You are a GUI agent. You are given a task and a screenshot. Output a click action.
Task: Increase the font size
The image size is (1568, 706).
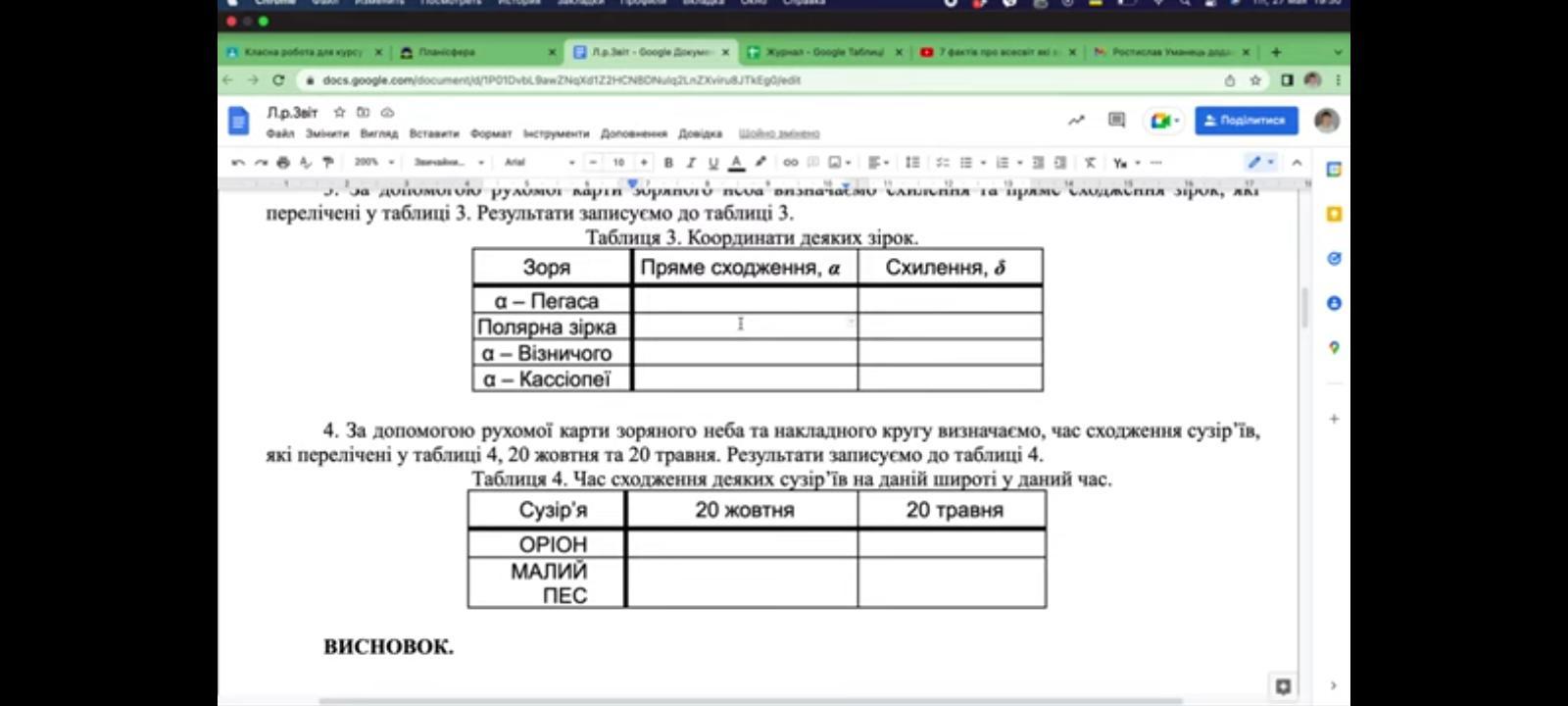(644, 163)
